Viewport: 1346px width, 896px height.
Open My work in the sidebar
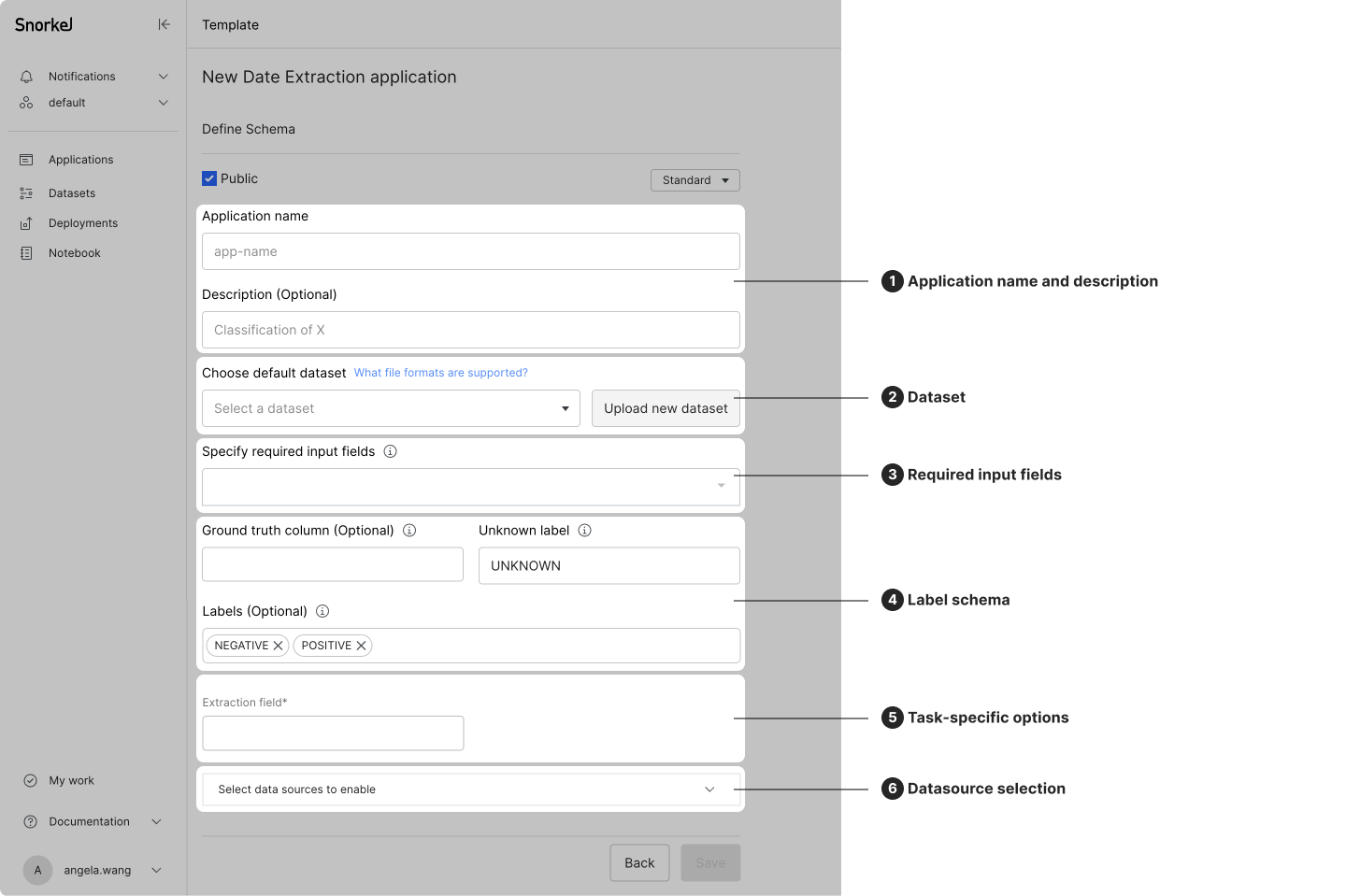point(72,780)
